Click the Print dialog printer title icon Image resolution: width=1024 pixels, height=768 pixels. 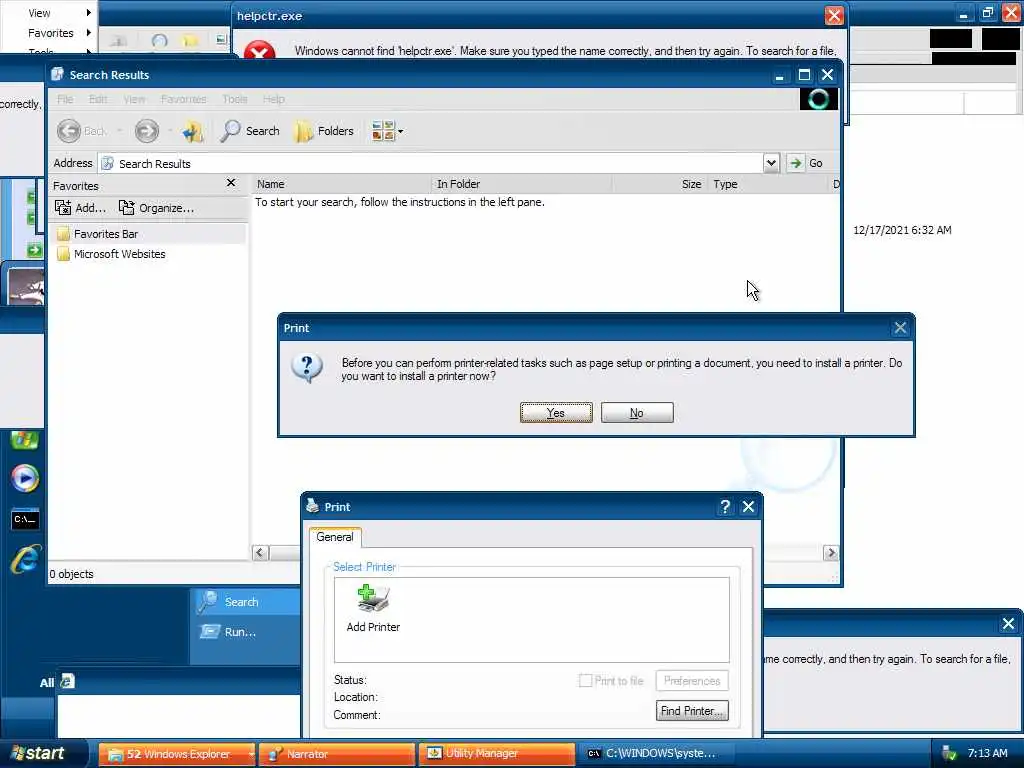click(312, 506)
